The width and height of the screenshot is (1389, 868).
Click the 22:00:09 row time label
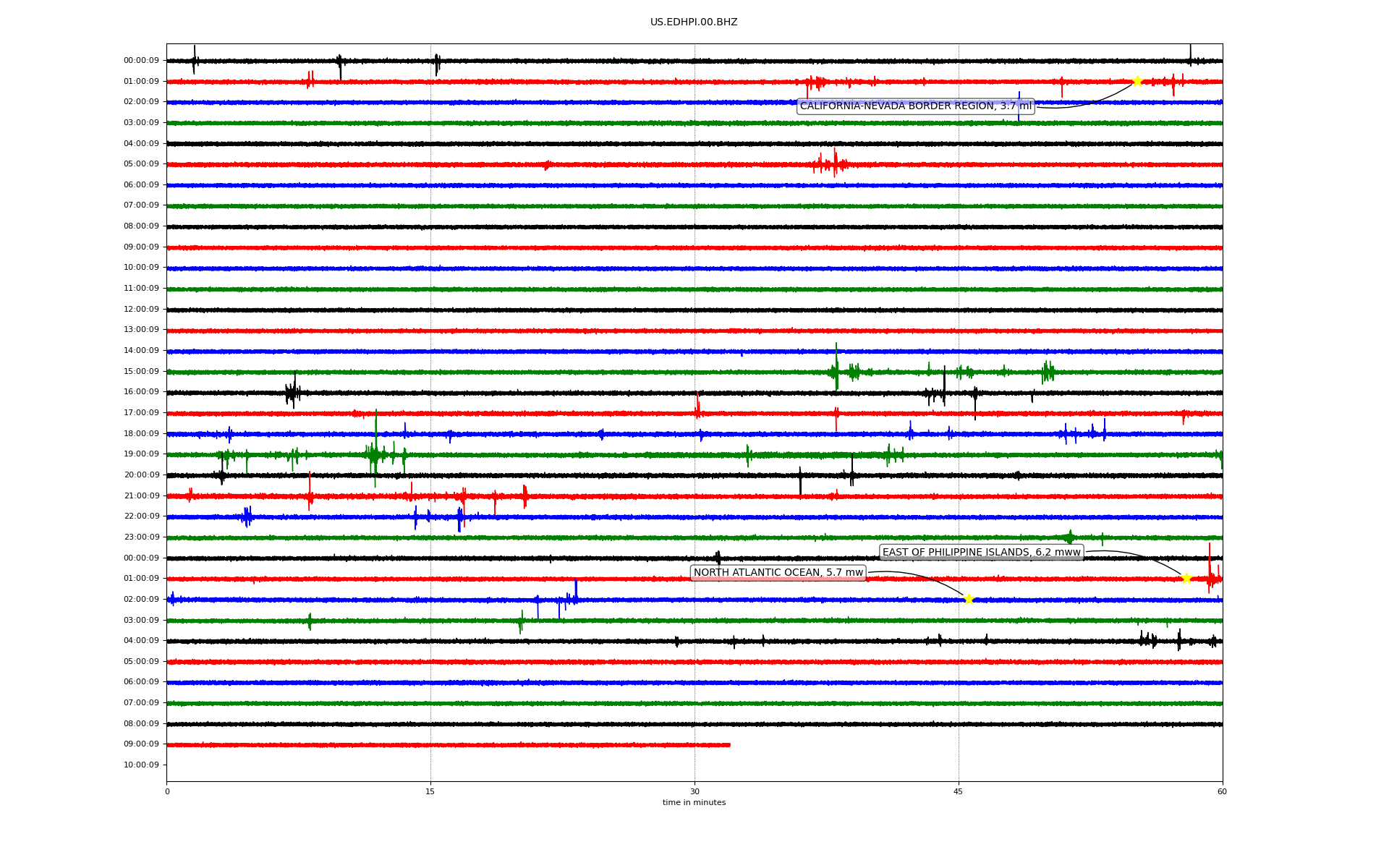click(141, 516)
